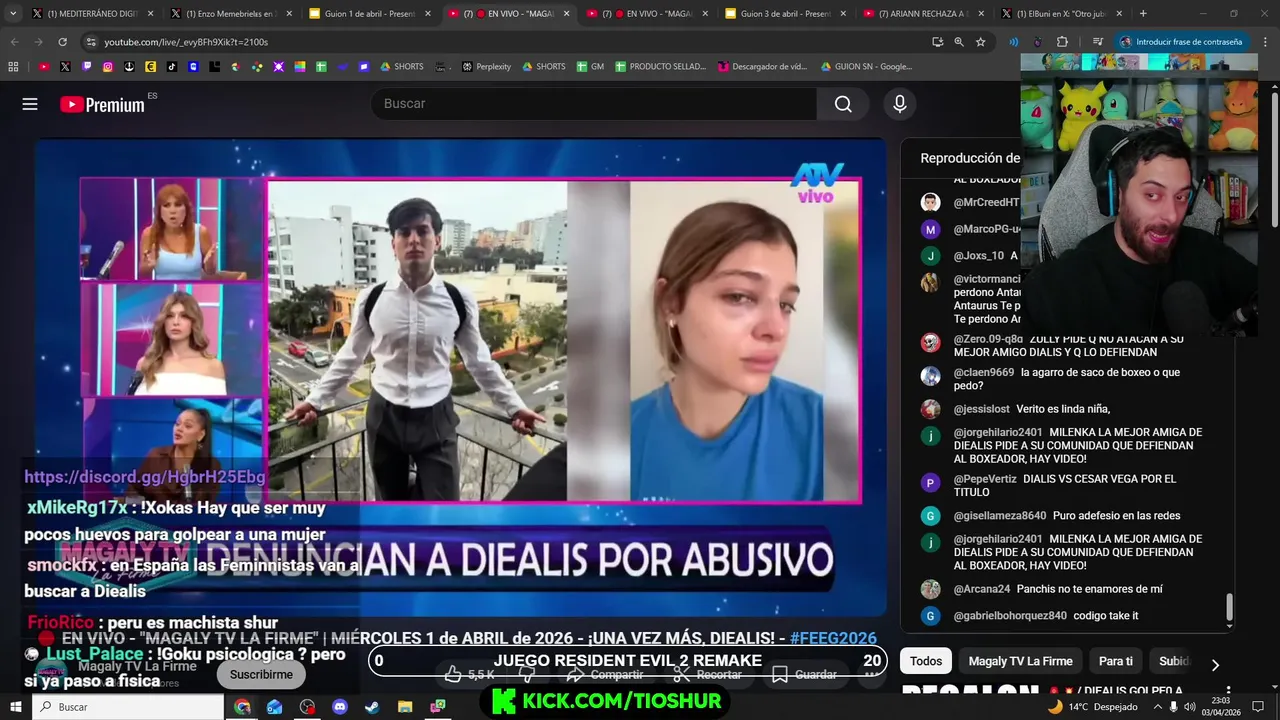Screen dimensions: 1280x720
Task: Reload the page in Chrome
Action: click(x=62, y=42)
